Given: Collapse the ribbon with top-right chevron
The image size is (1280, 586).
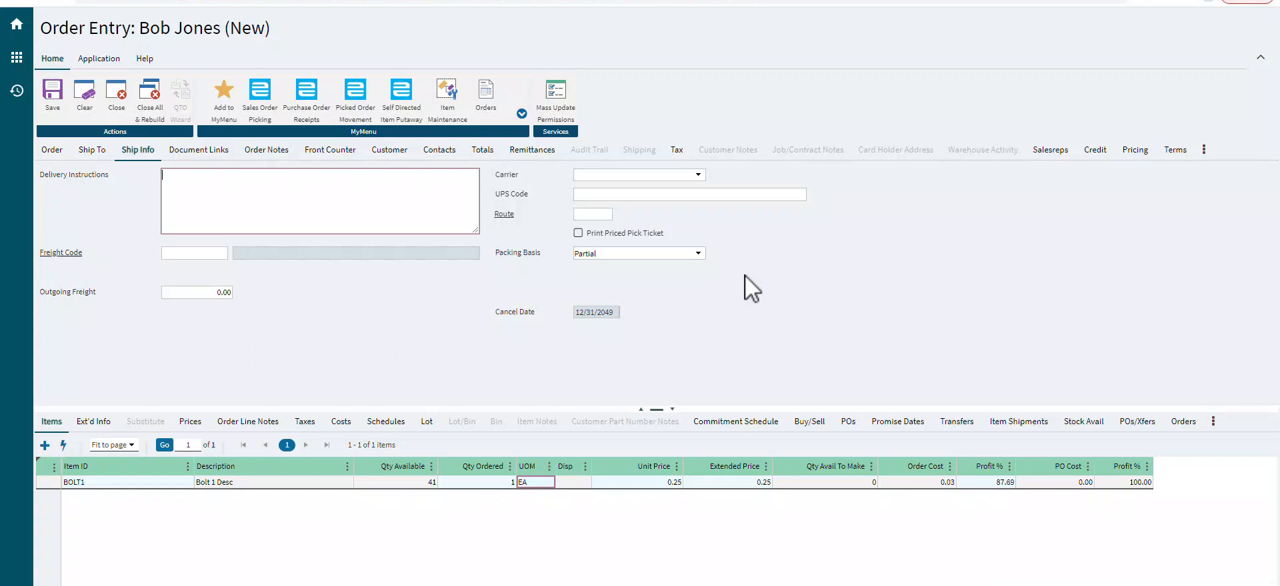Looking at the screenshot, I should tap(1260, 58).
